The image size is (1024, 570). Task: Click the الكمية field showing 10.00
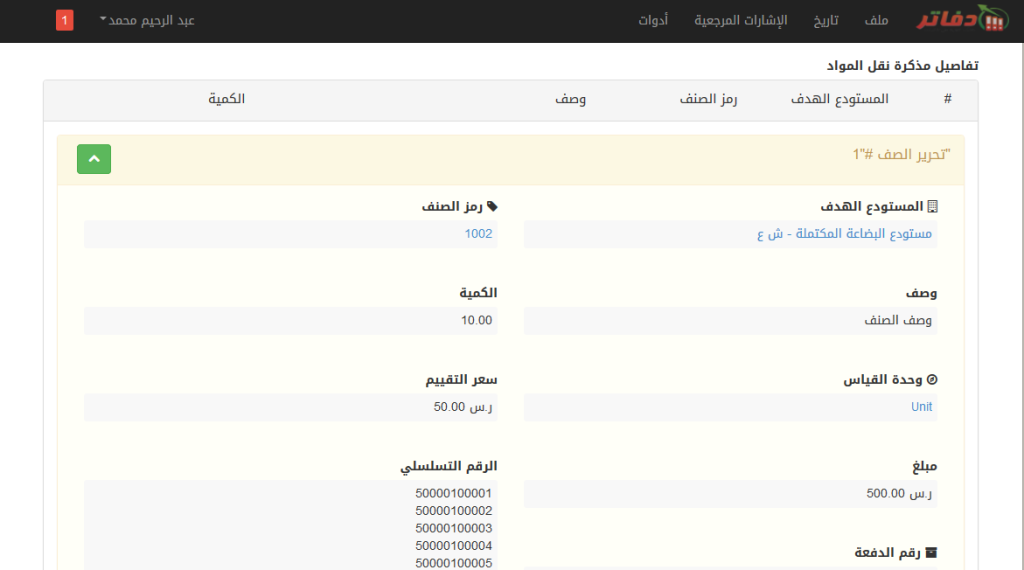pyautogui.click(x=291, y=321)
